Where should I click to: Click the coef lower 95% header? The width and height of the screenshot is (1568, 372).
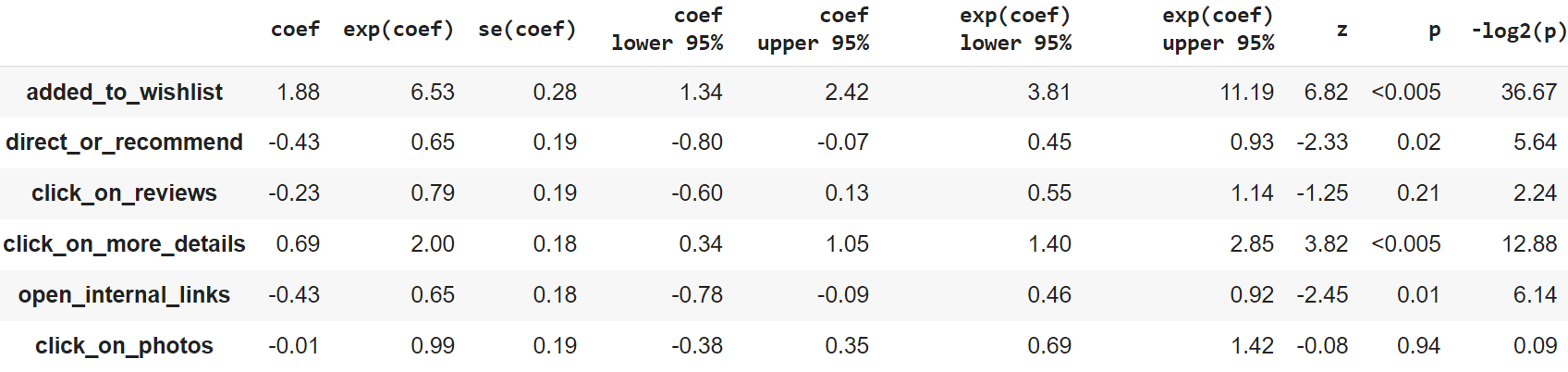coord(668,30)
